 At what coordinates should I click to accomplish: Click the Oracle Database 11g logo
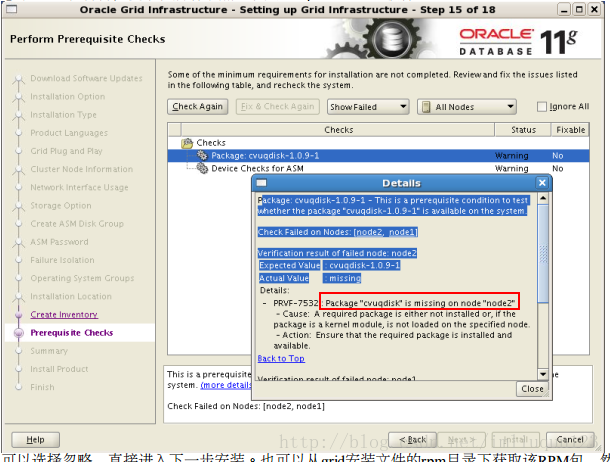518,42
